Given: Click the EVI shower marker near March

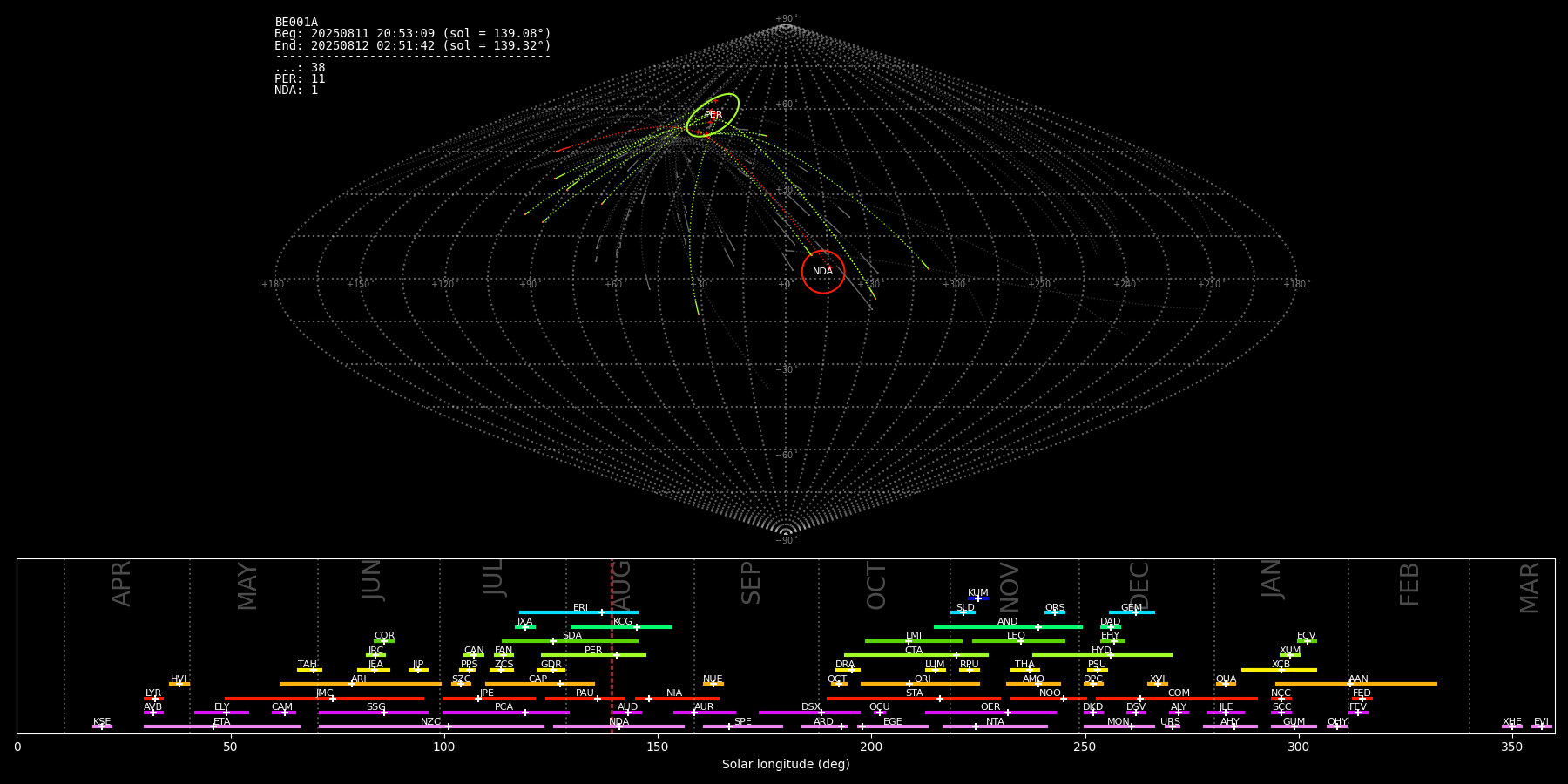Looking at the screenshot, I should [x=1541, y=727].
